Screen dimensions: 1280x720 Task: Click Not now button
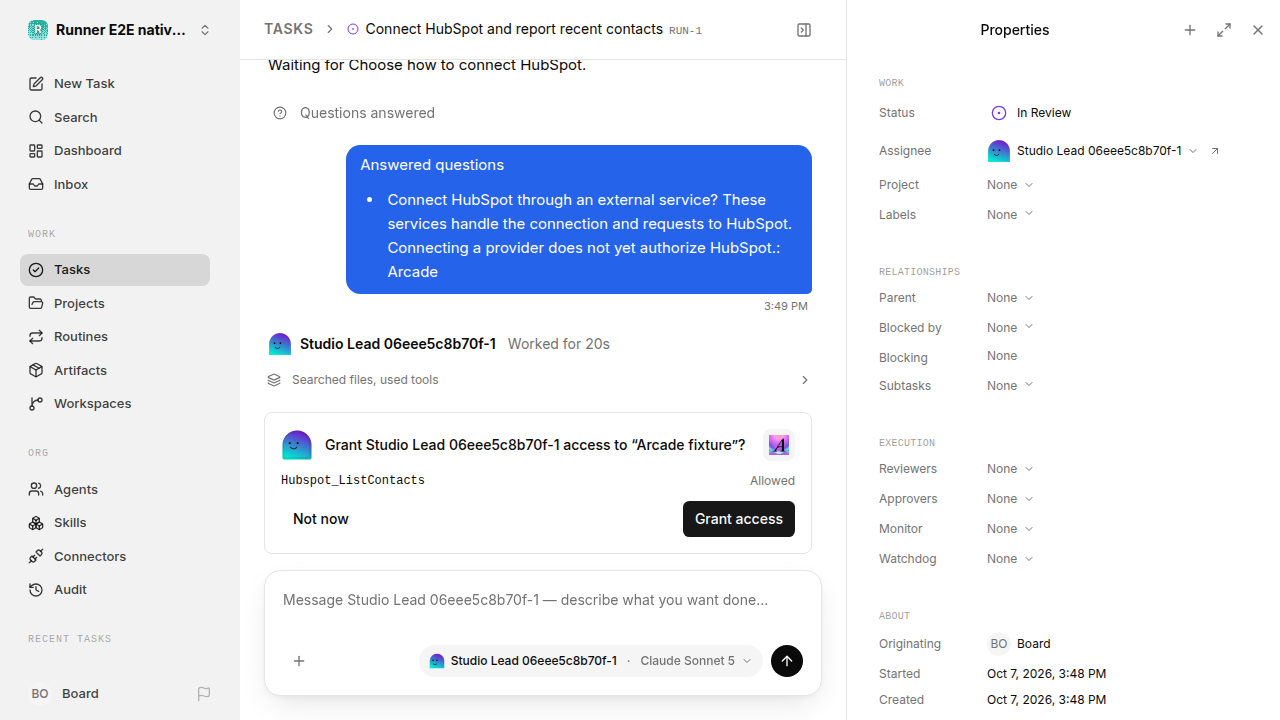coord(321,519)
